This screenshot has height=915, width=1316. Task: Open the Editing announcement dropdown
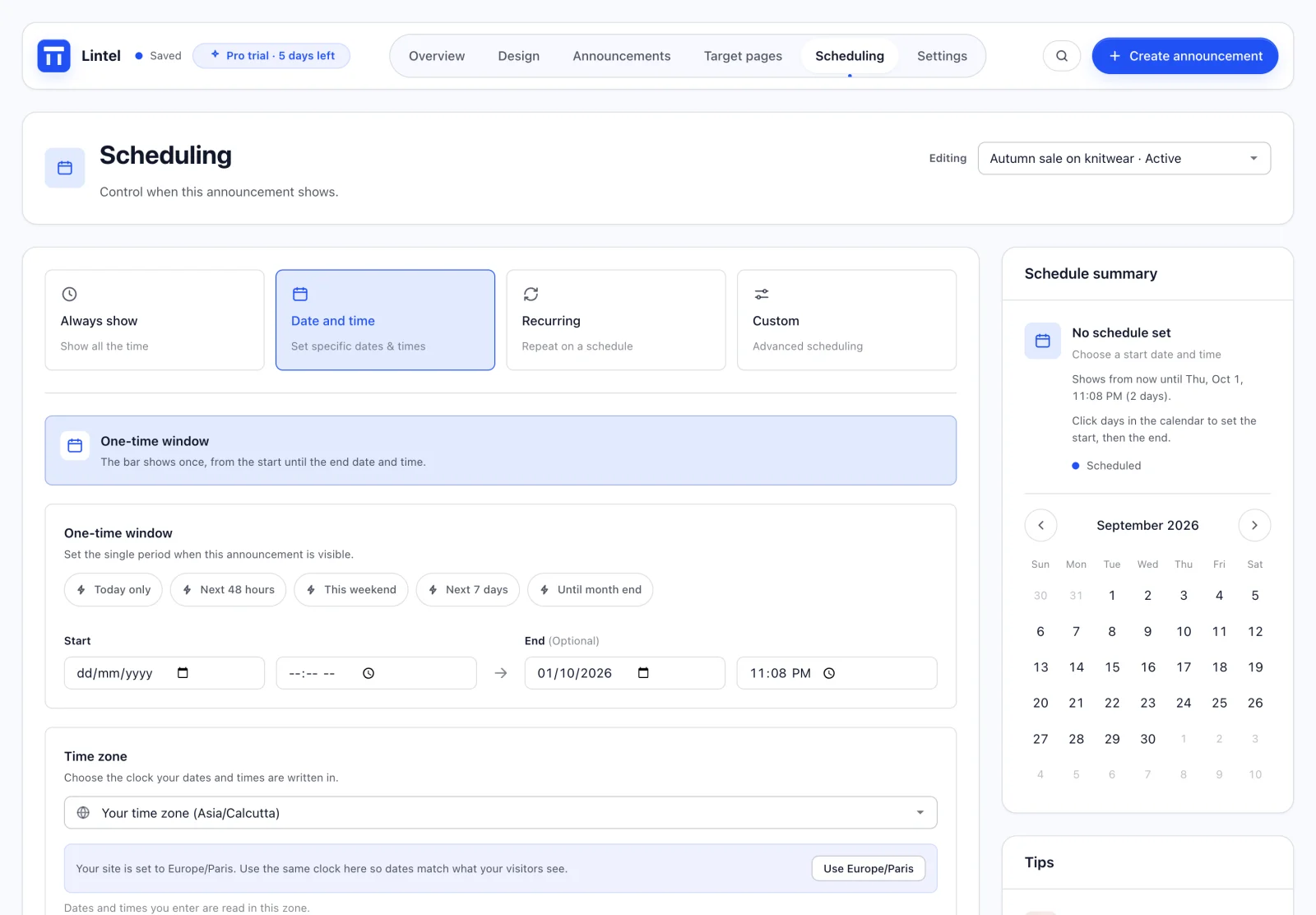pyautogui.click(x=1124, y=159)
